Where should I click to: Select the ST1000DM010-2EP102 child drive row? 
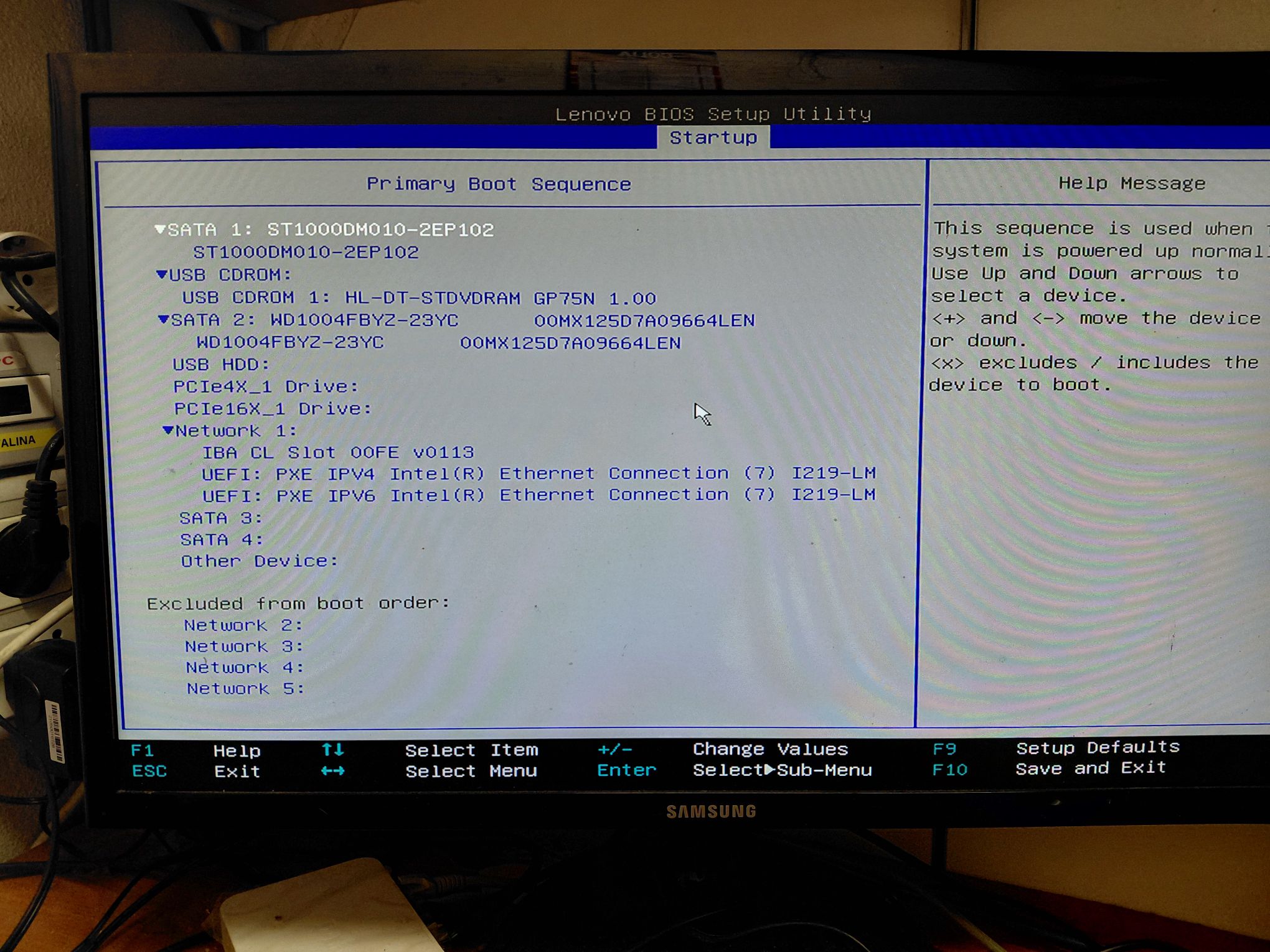(306, 252)
